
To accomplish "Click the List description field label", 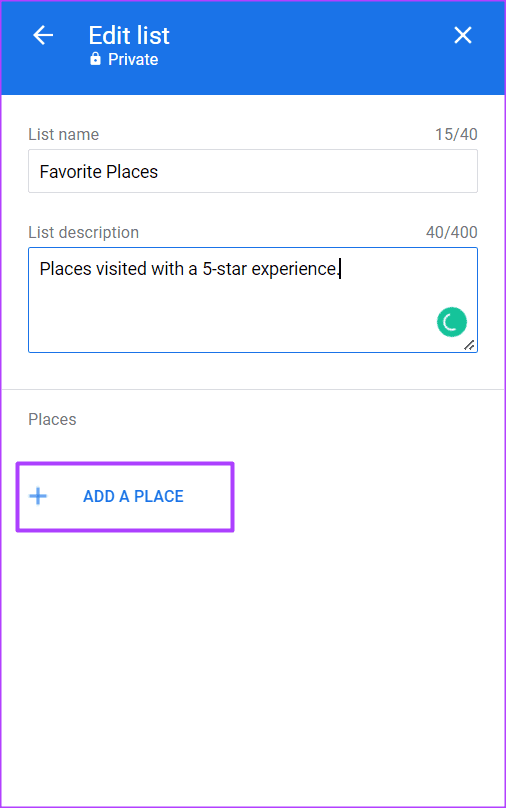I will tap(83, 232).
